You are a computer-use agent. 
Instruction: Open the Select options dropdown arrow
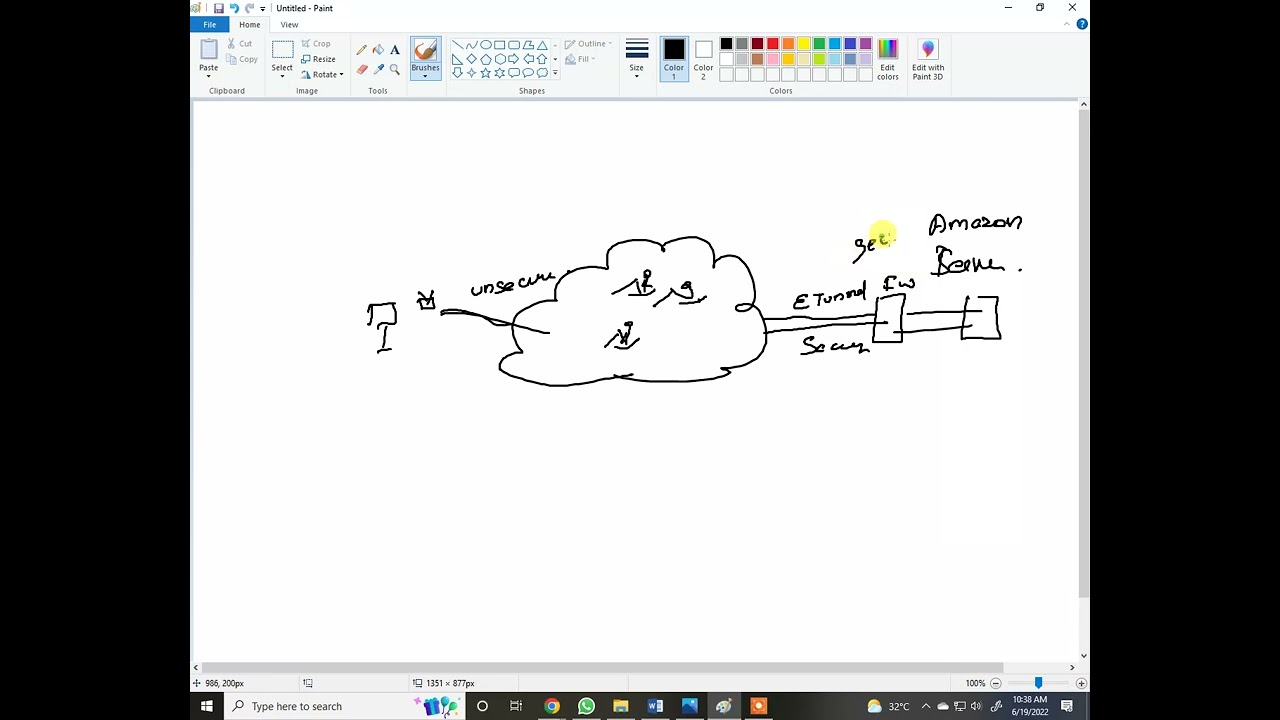(x=282, y=75)
